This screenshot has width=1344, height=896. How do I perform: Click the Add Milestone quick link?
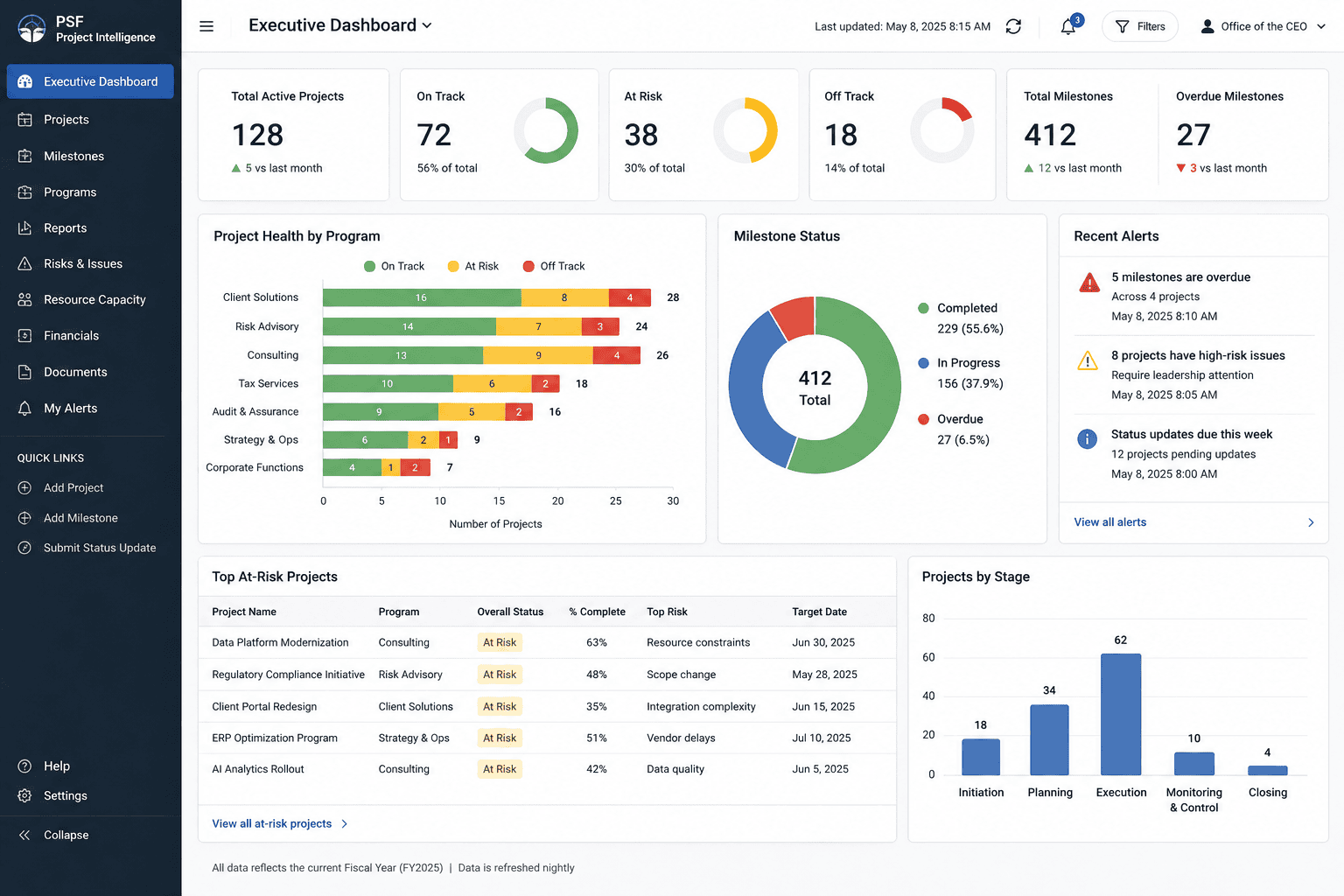tap(68, 518)
